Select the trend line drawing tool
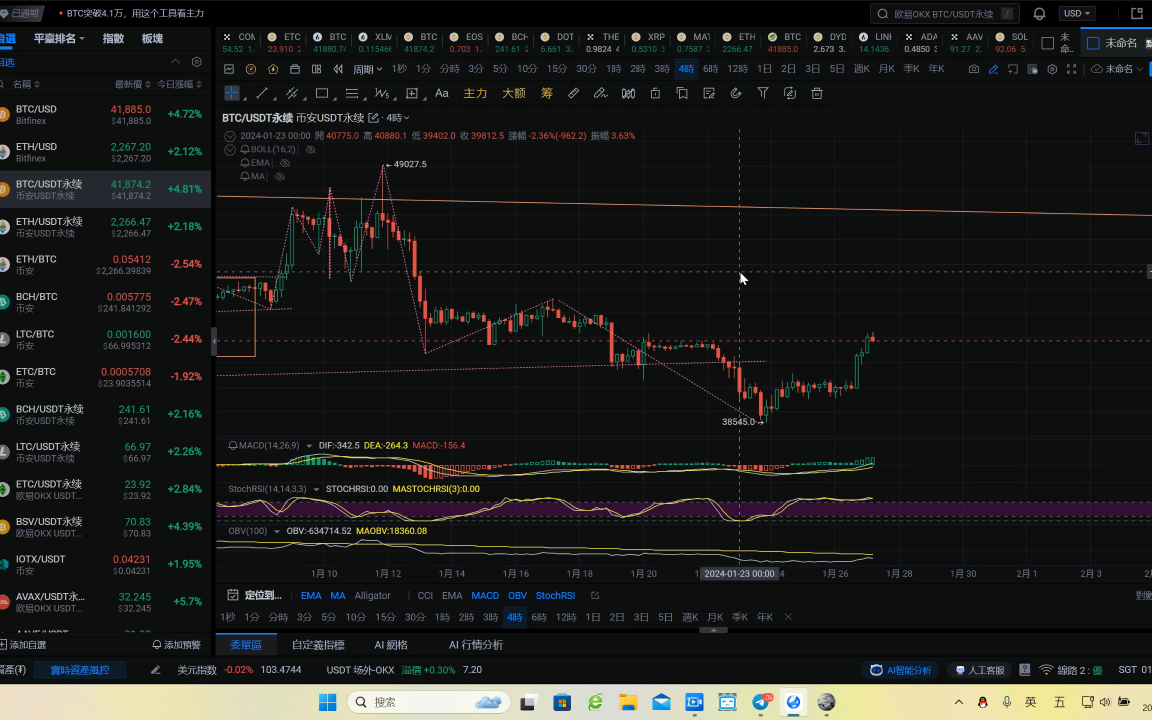 (262, 93)
